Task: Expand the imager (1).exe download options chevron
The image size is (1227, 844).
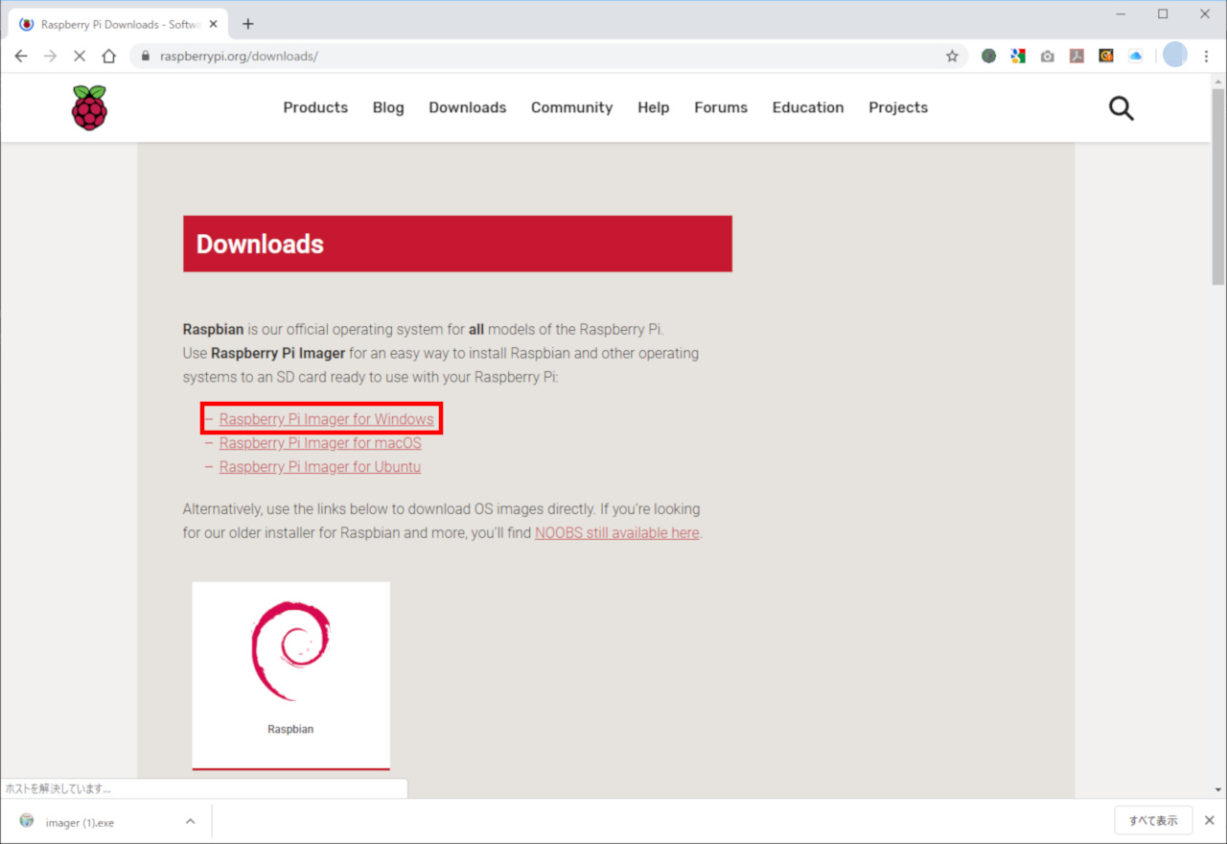Action: tap(190, 820)
